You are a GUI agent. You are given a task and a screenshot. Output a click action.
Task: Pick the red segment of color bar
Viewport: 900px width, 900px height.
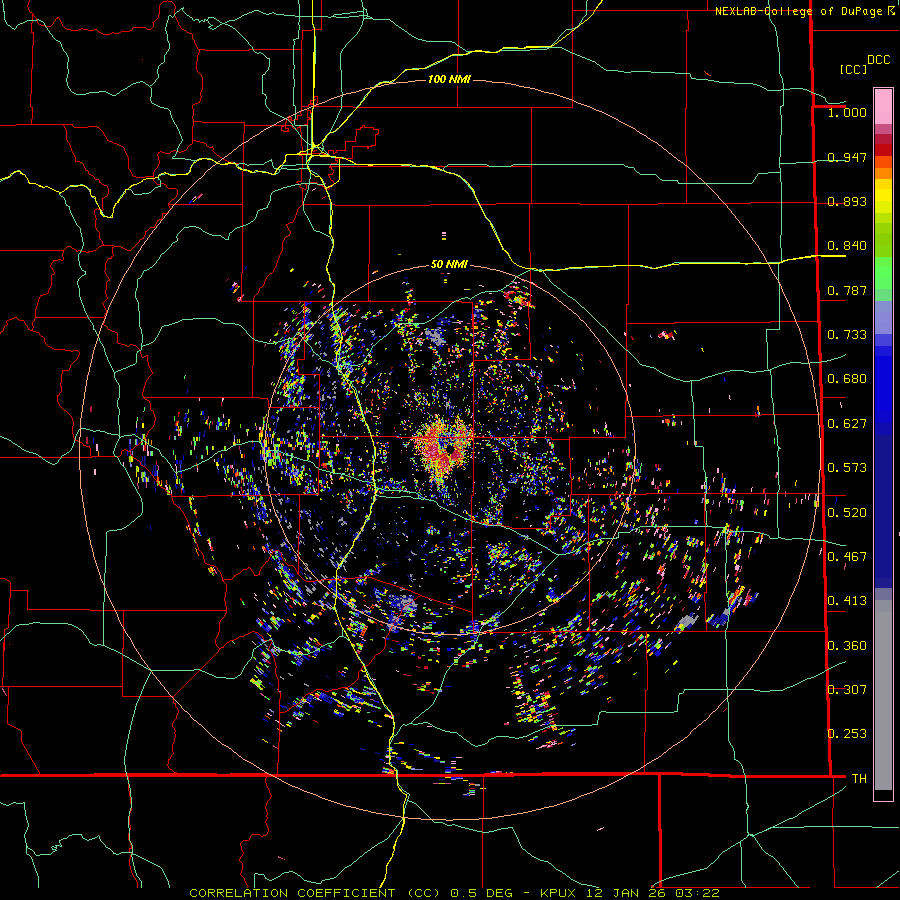pyautogui.click(x=883, y=150)
